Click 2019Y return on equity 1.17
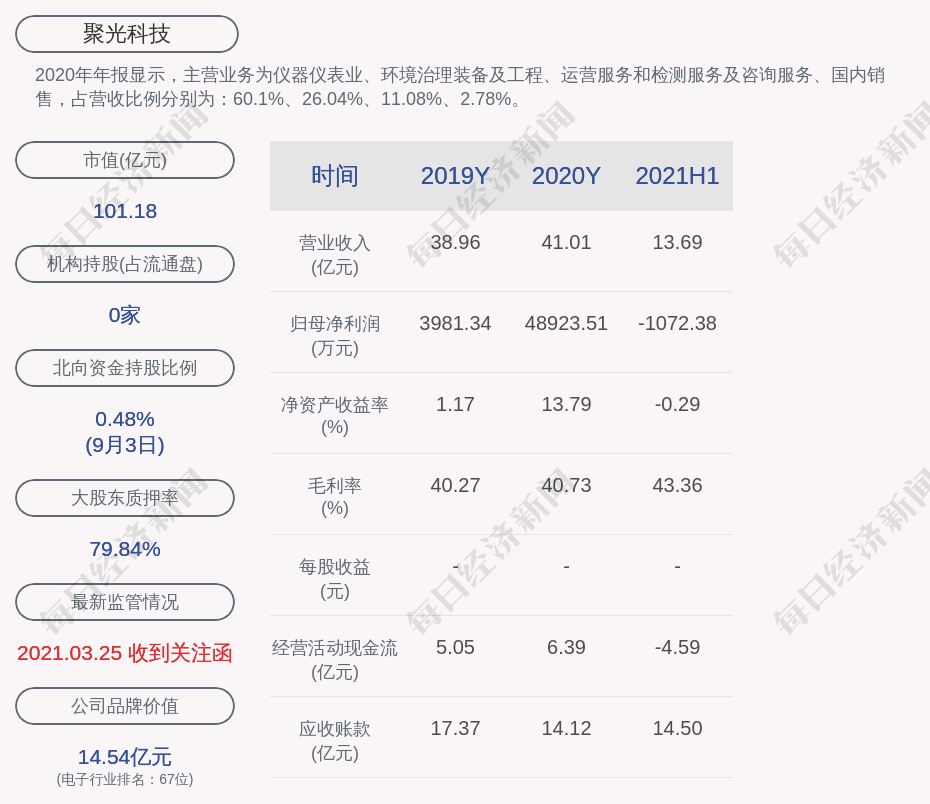The height and width of the screenshot is (804, 930). pos(455,404)
